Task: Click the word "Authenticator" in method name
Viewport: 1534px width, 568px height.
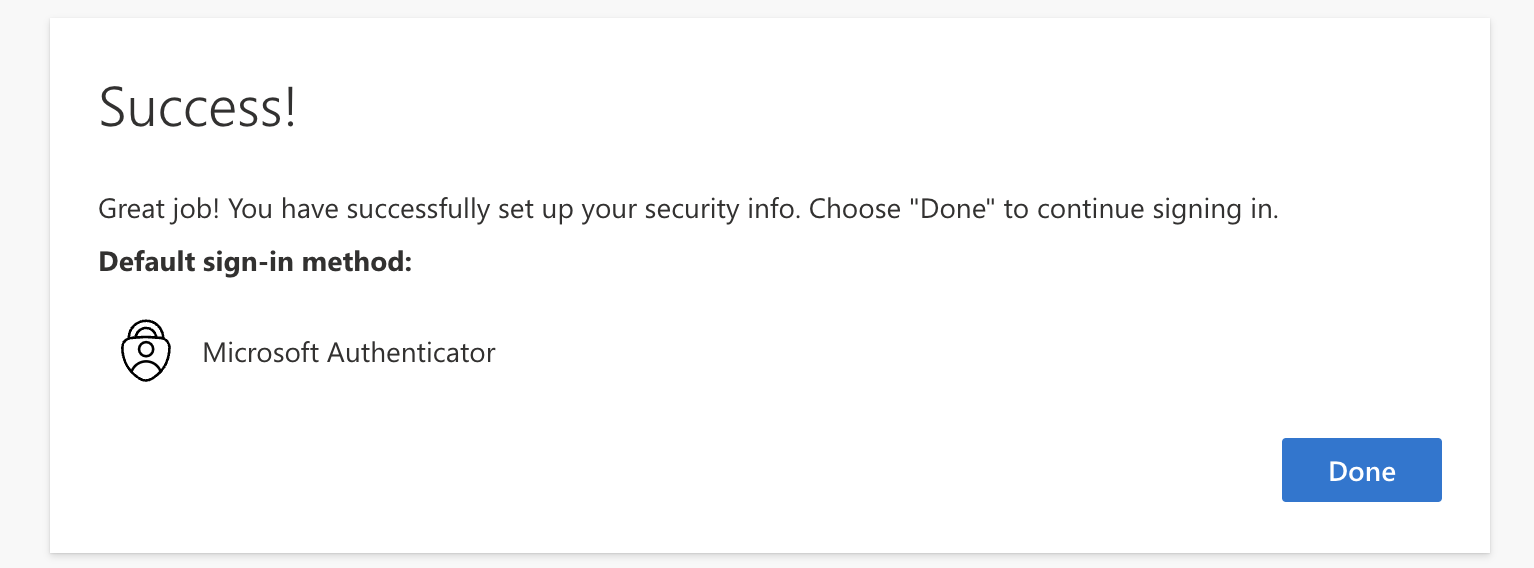Action: coord(411,352)
